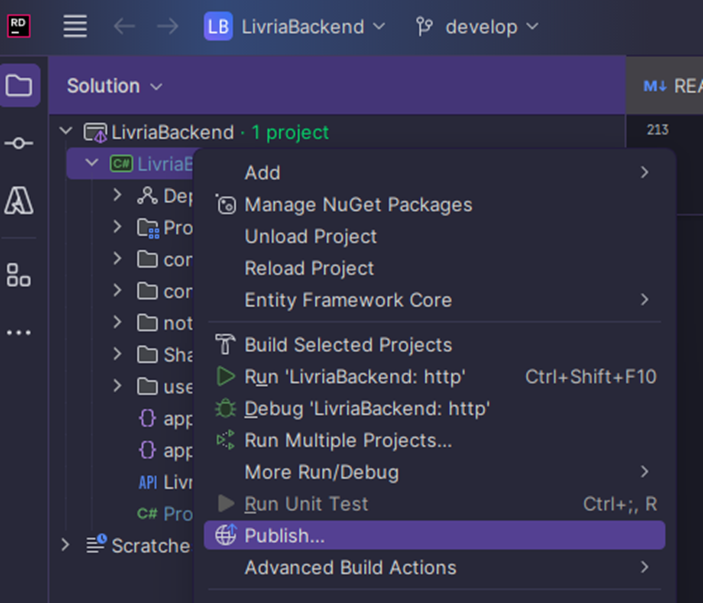Click the NuGet package icon in menu

226,205
